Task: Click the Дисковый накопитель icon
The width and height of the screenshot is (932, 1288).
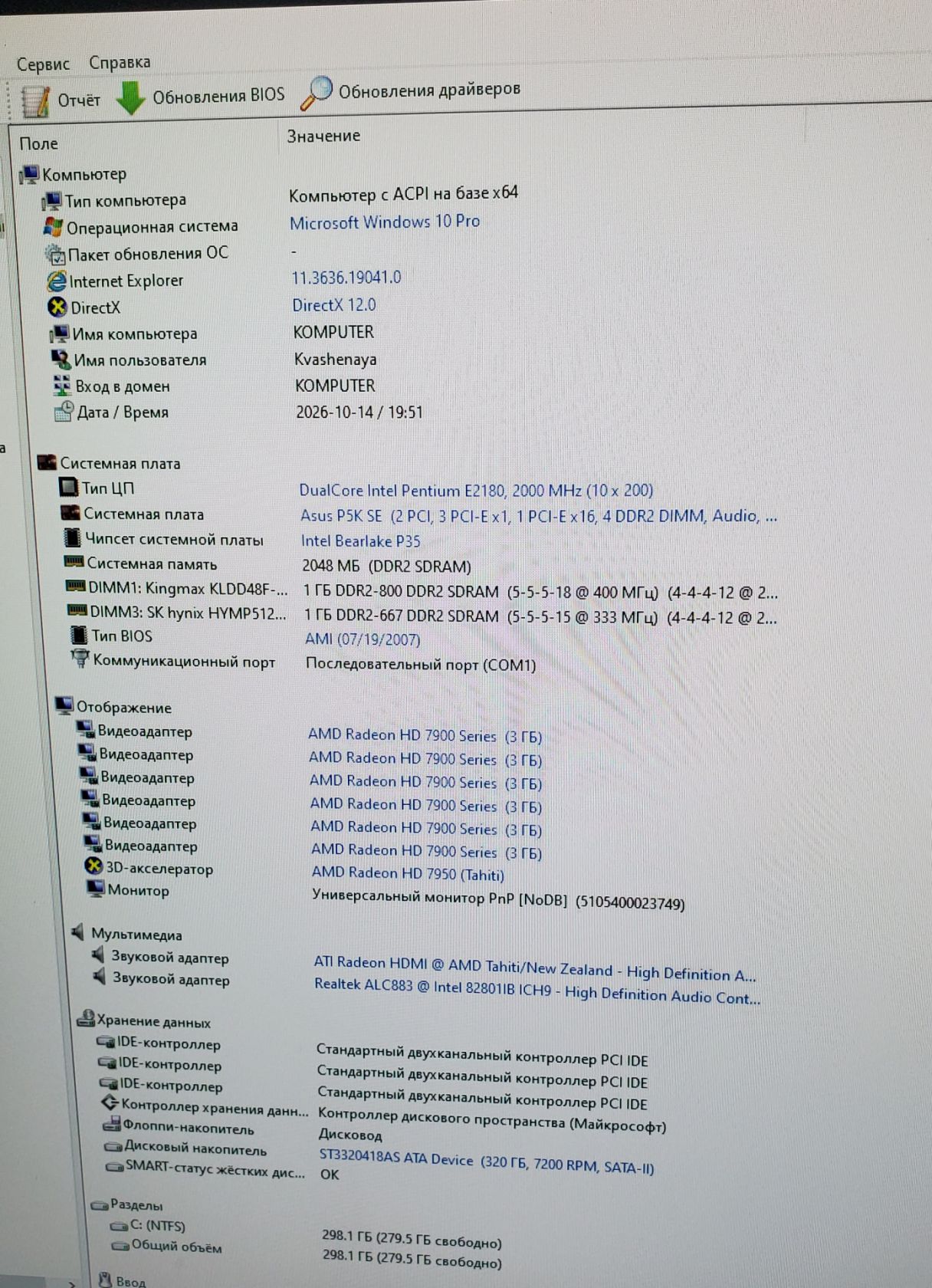Action: coord(113,1147)
